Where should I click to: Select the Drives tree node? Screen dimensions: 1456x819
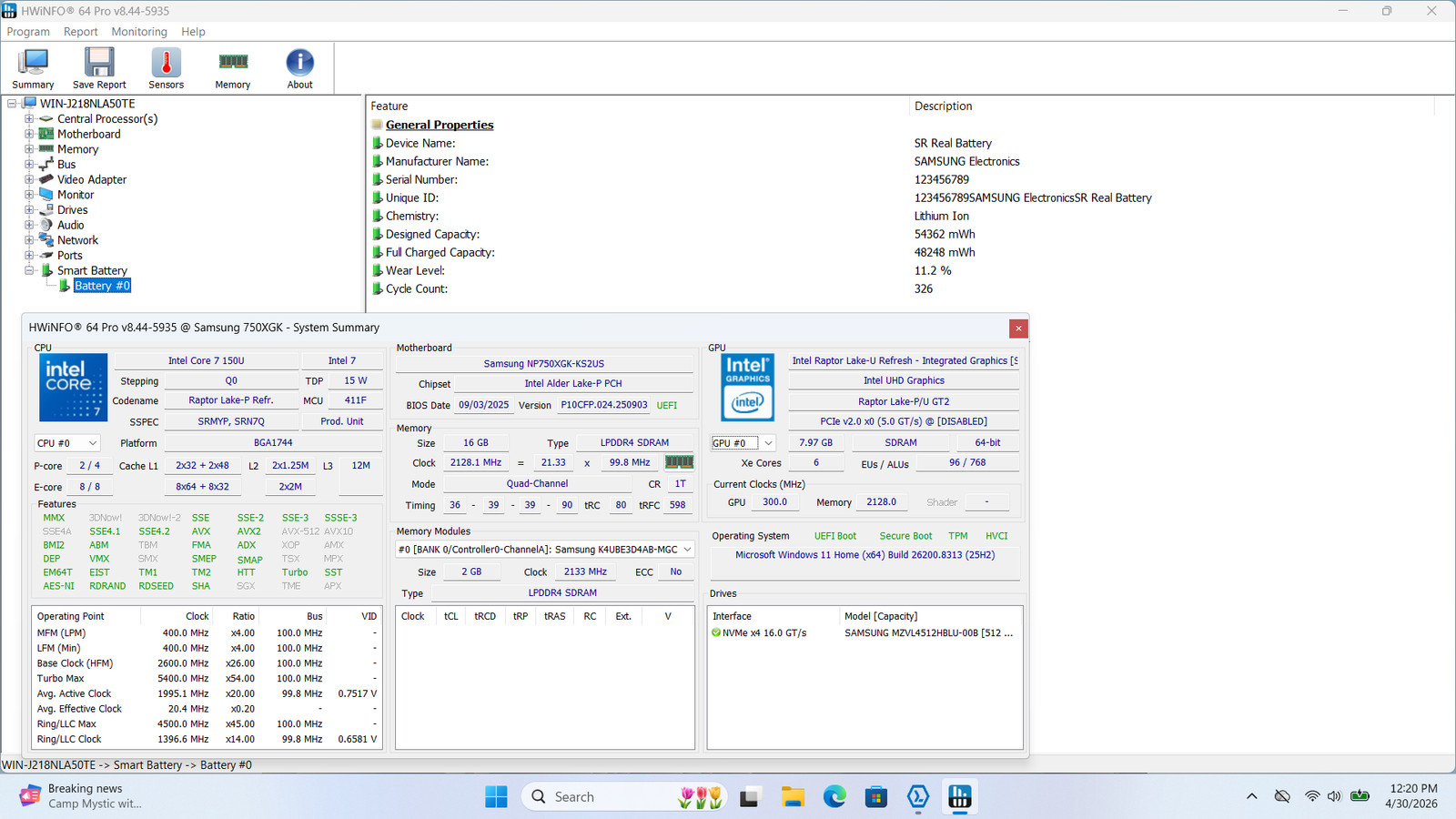[73, 210]
